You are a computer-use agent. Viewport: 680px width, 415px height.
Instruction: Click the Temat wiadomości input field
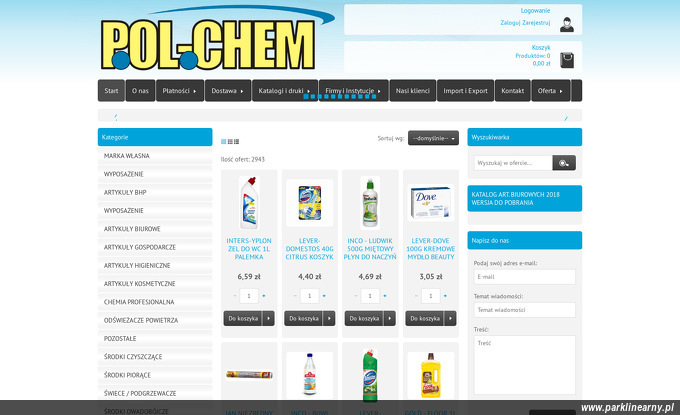tap(525, 310)
